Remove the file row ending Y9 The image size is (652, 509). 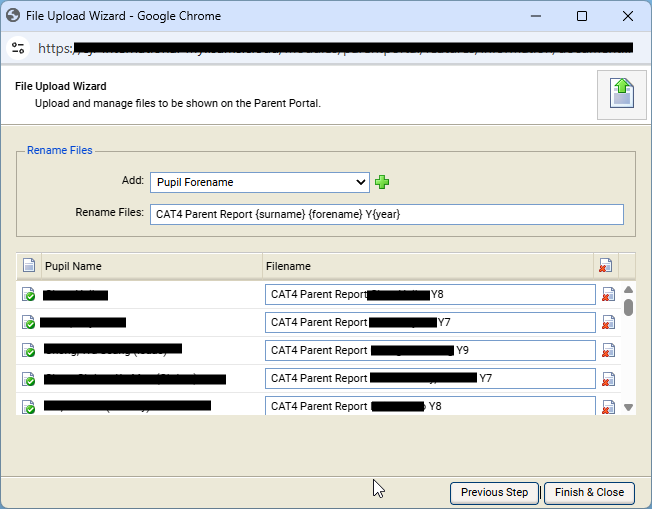point(608,351)
